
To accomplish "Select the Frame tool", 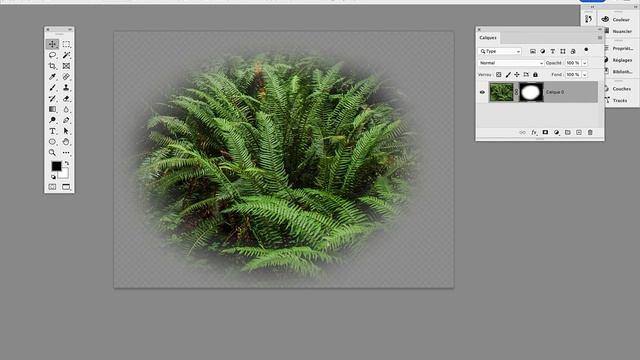I will pyautogui.click(x=66, y=66).
